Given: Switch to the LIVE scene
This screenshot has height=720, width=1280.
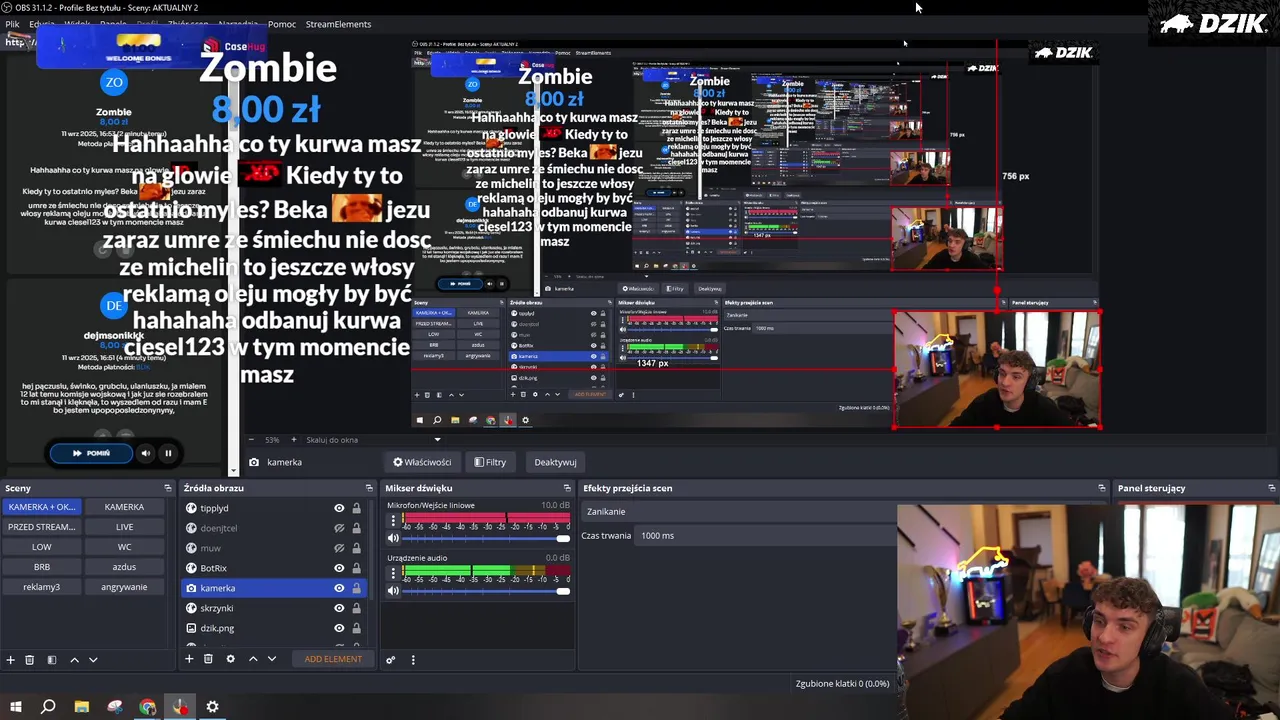Looking at the screenshot, I should point(124,527).
